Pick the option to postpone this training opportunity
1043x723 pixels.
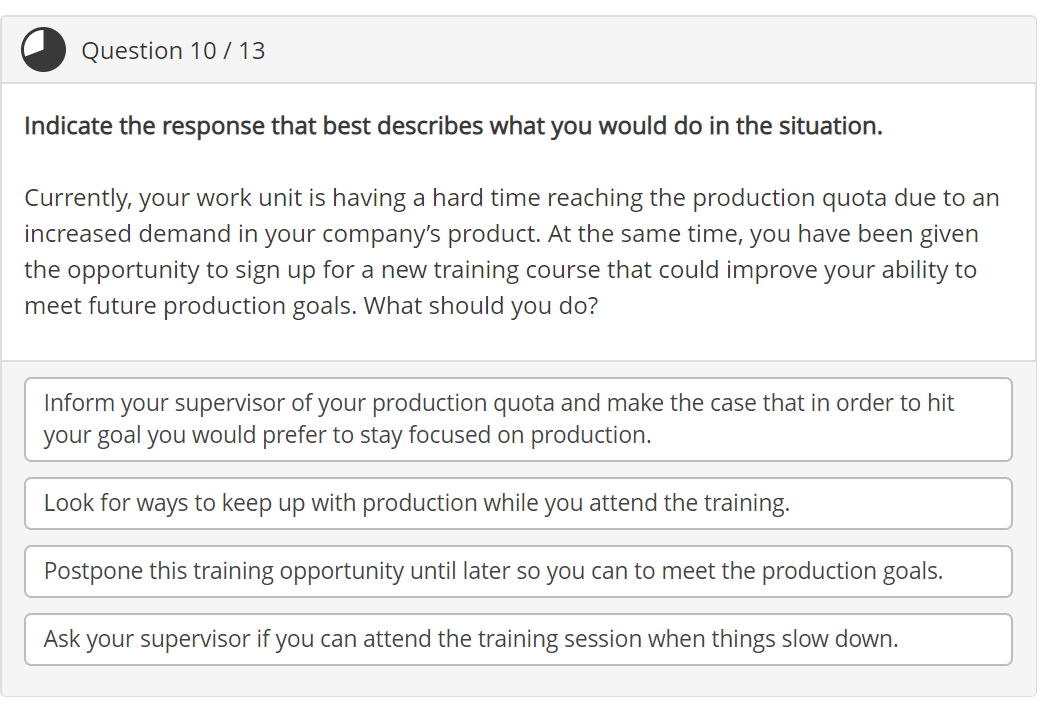518,571
